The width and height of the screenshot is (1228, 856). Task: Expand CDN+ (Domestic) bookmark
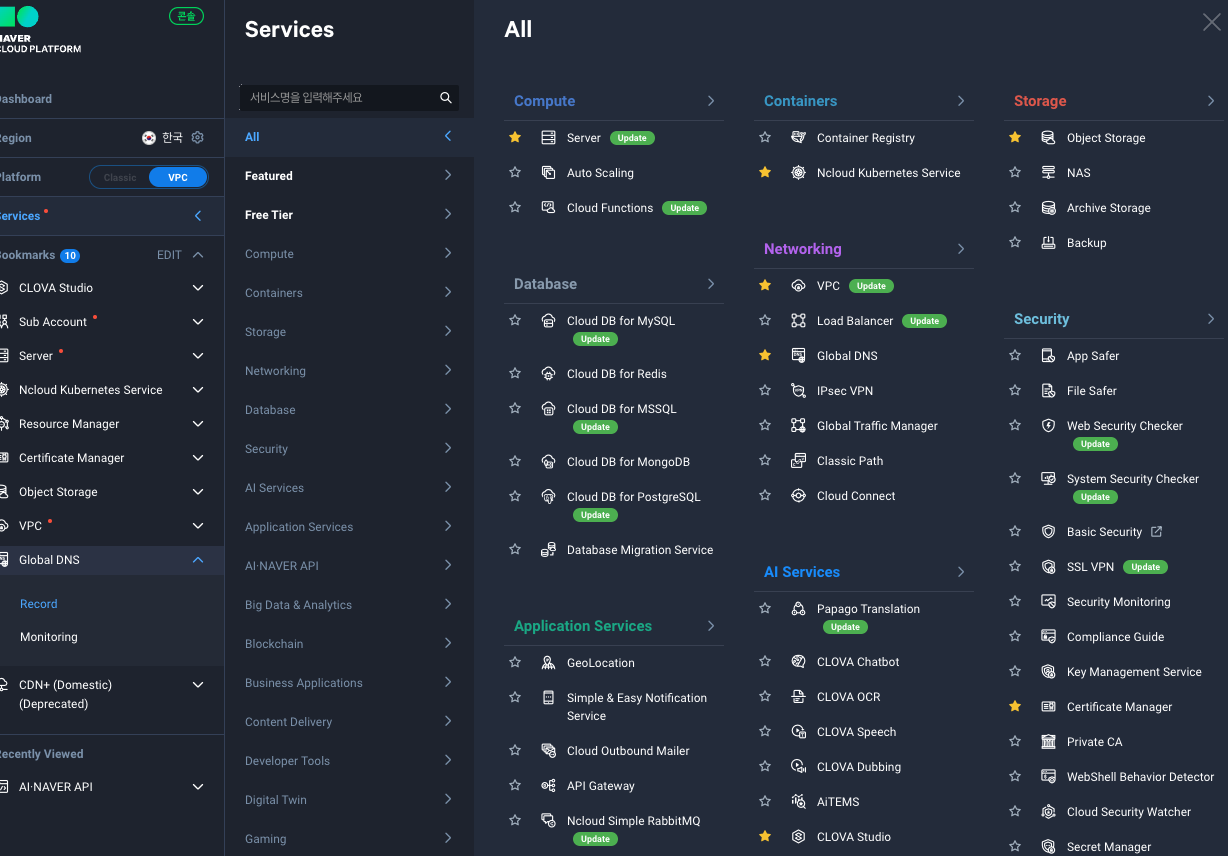click(198, 685)
